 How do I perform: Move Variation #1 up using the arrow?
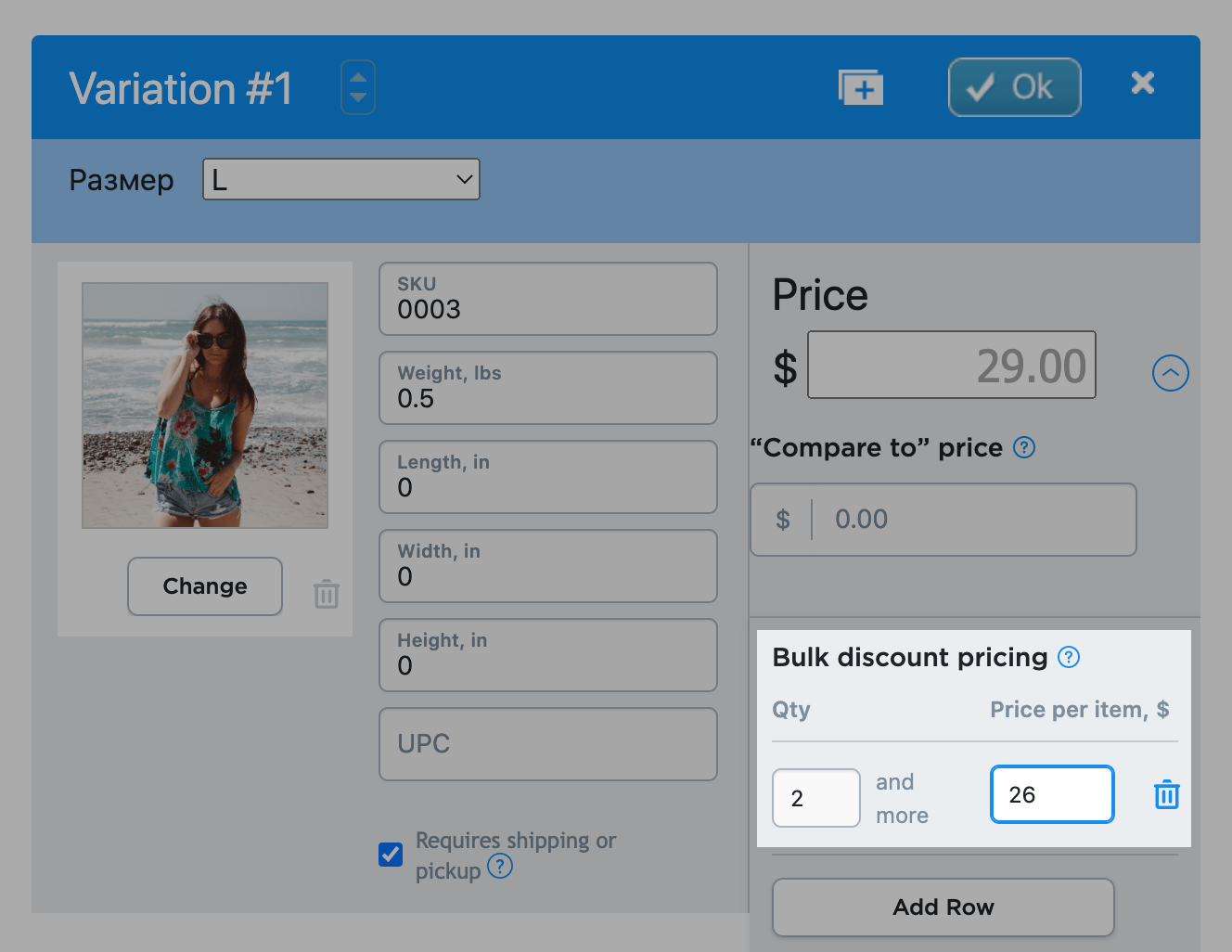[x=357, y=76]
